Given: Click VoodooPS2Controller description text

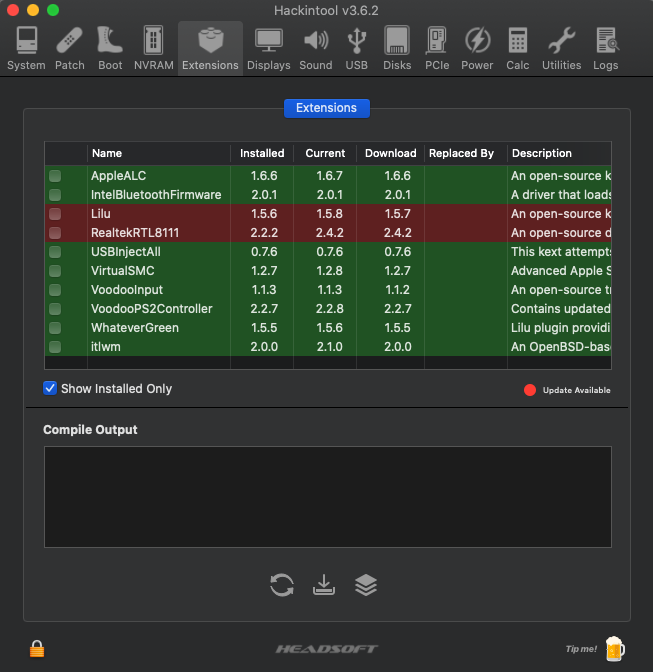Looking at the screenshot, I should point(560,309).
